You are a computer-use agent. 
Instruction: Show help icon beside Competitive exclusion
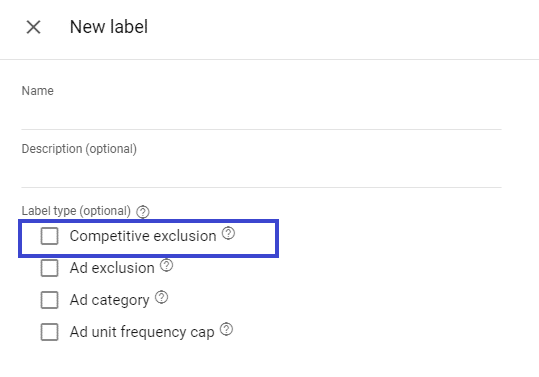[x=228, y=233]
